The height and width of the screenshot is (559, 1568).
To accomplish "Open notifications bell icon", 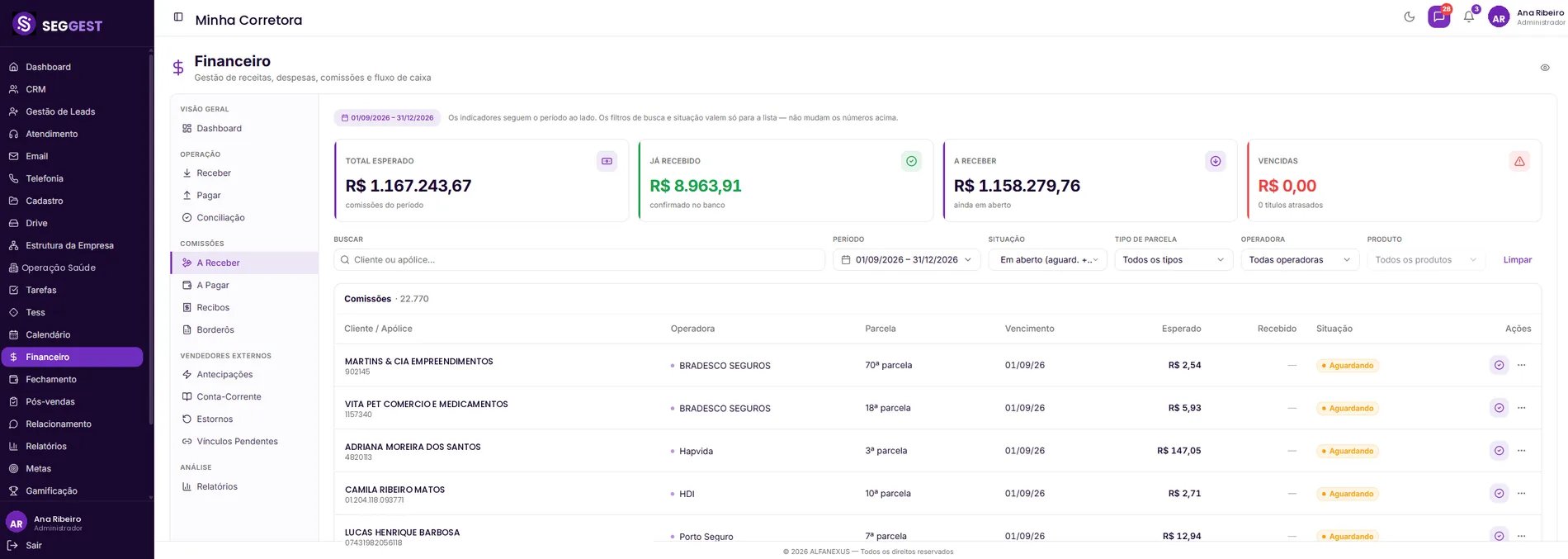I will point(1469,17).
